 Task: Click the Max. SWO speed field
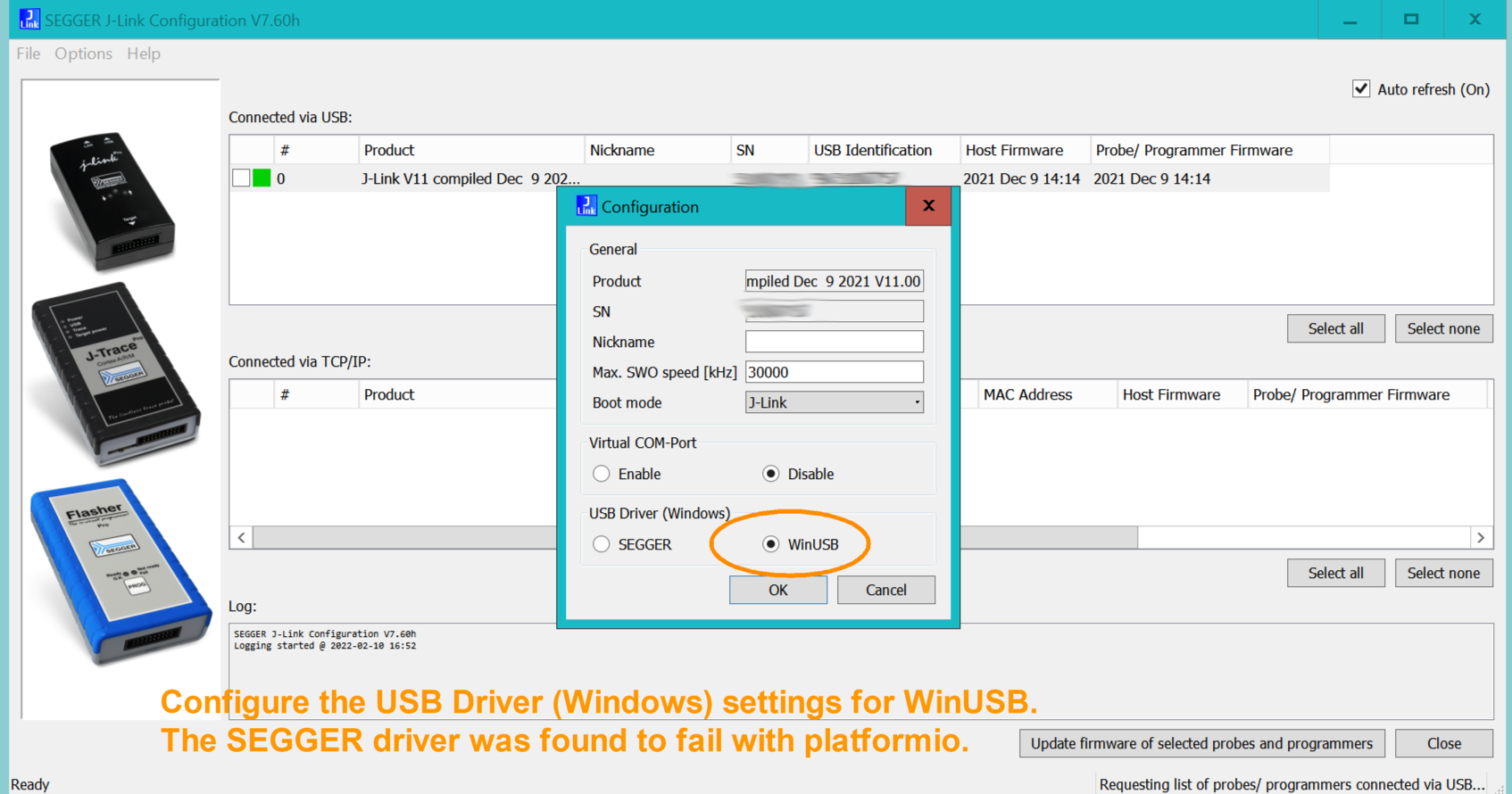coord(835,372)
